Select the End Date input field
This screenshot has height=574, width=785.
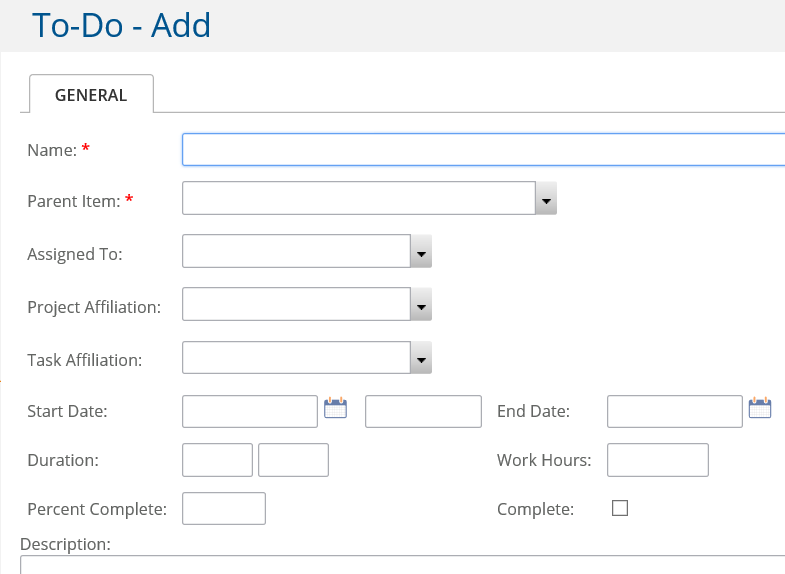(x=675, y=411)
